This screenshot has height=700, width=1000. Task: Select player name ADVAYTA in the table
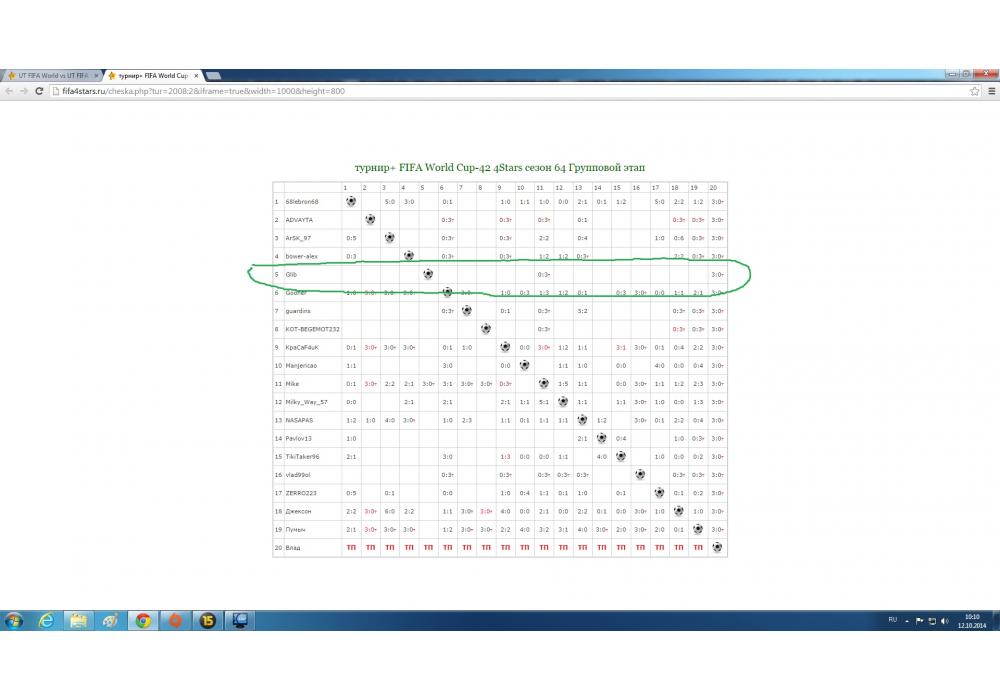299,219
